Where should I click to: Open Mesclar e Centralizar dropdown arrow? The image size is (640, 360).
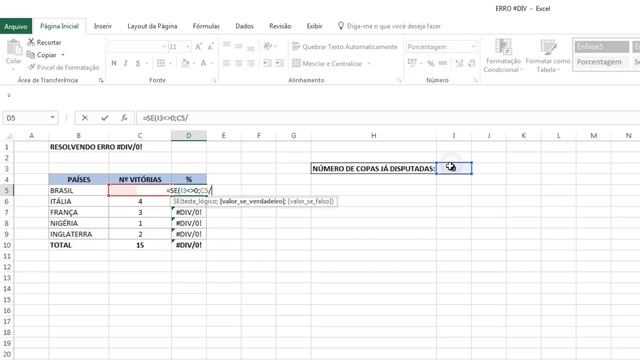click(x=369, y=64)
